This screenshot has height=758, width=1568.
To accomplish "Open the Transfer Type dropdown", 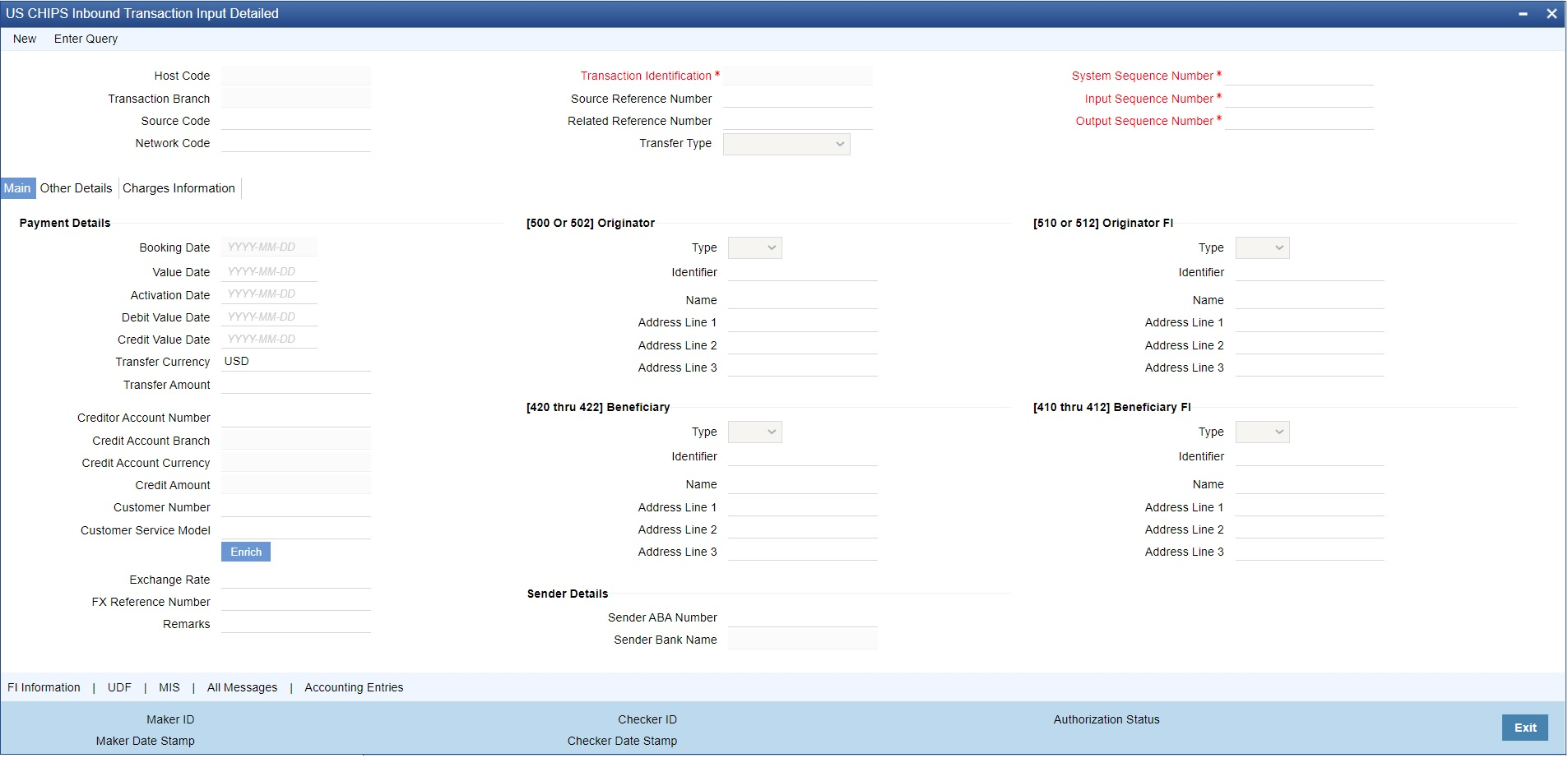I will click(x=786, y=144).
